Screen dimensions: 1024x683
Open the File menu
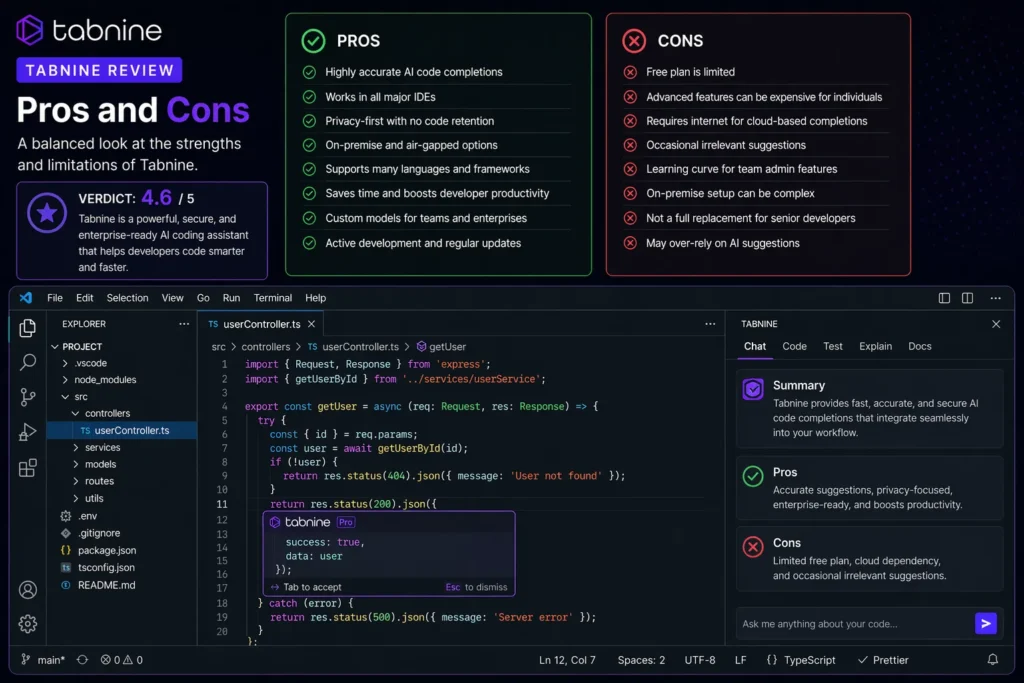pyautogui.click(x=55, y=298)
